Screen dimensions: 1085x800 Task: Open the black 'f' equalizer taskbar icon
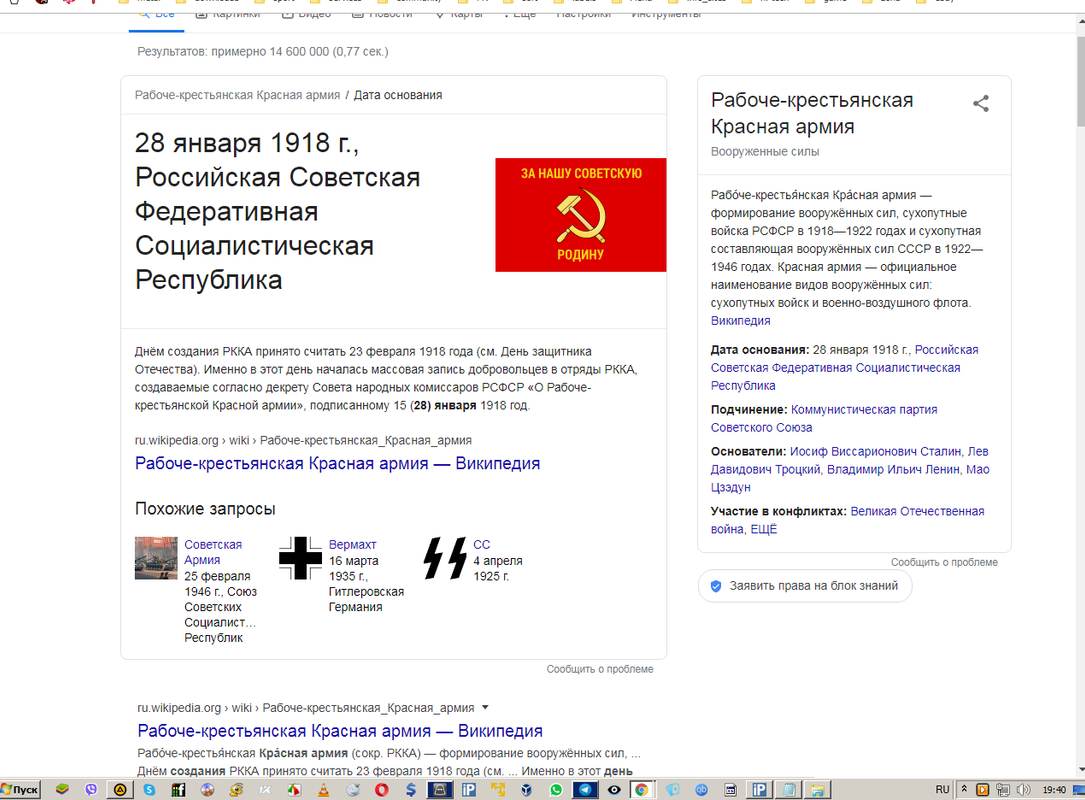click(x=178, y=790)
